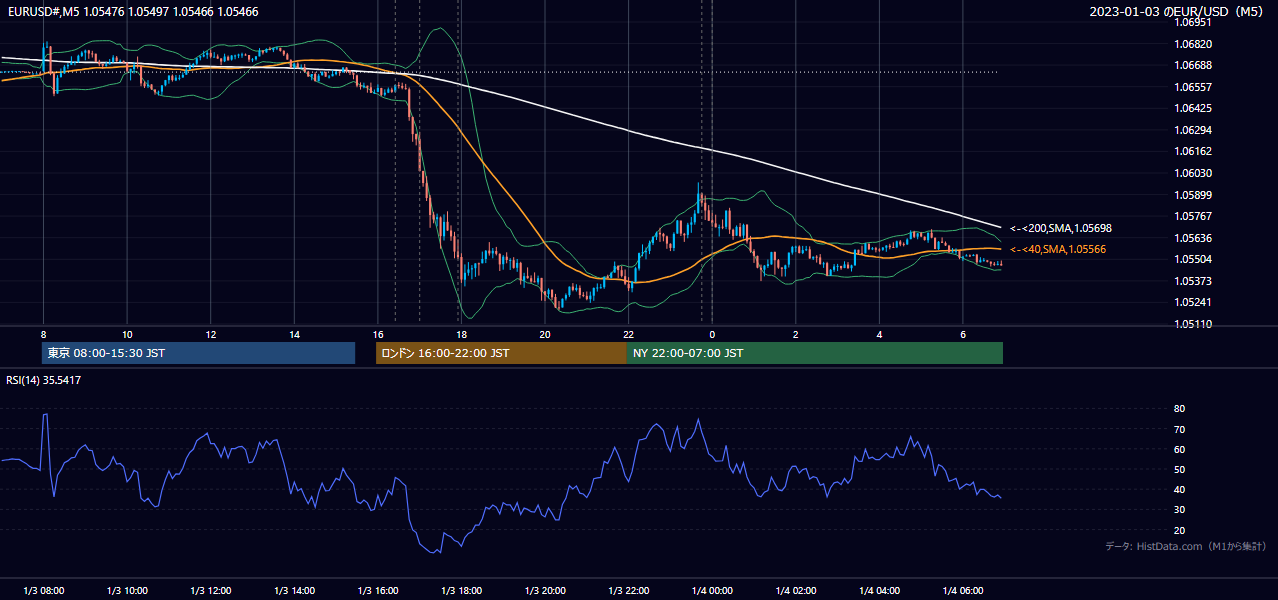
Task: Click the 1/3 16:00 bottom date label
Action: 378,591
